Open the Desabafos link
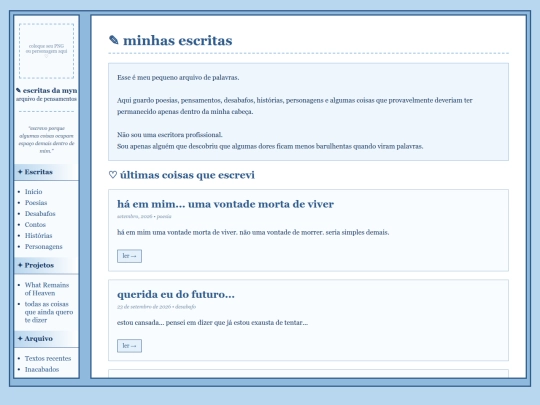540x405 pixels. [x=40, y=214]
